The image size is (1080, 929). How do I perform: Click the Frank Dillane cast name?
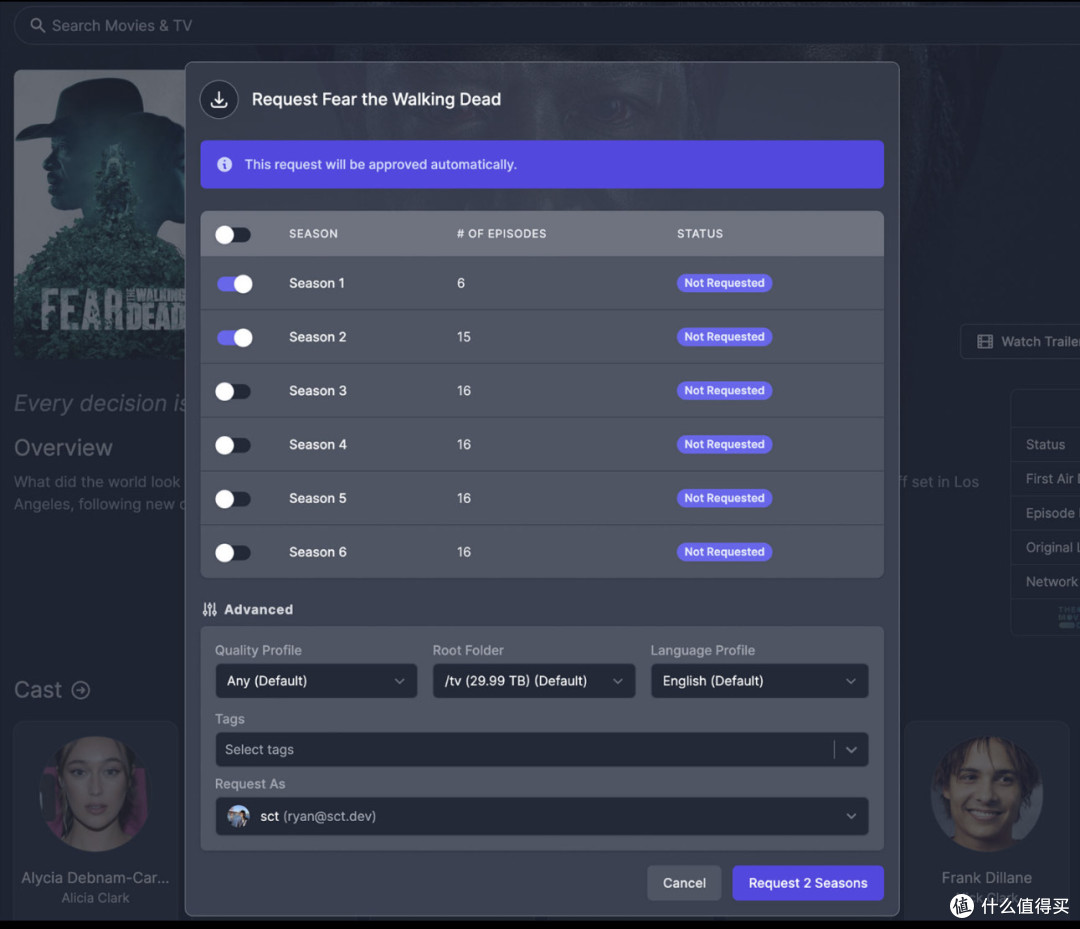tap(986, 878)
